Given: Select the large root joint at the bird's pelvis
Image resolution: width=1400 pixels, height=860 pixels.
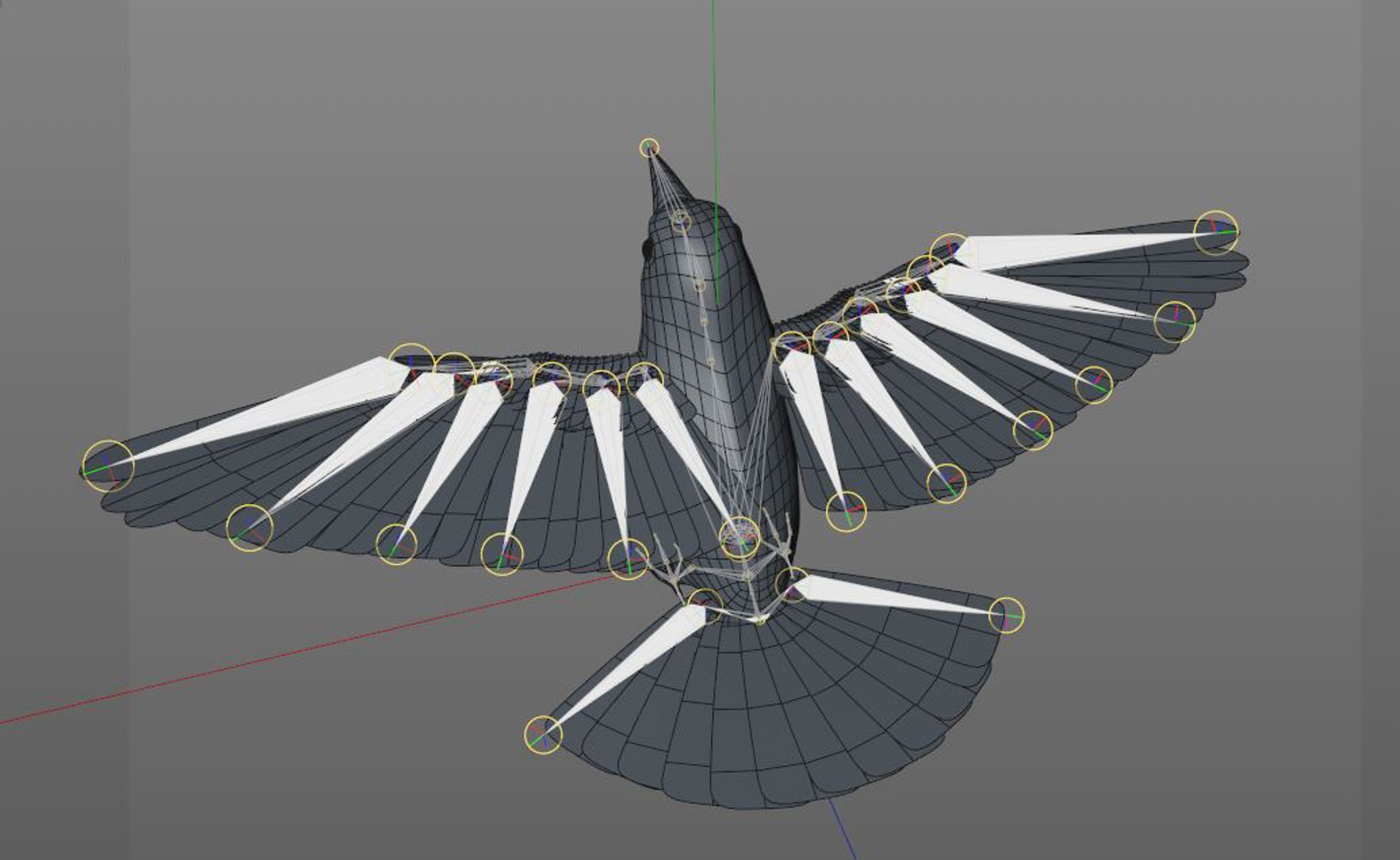Looking at the screenshot, I should click(739, 537).
